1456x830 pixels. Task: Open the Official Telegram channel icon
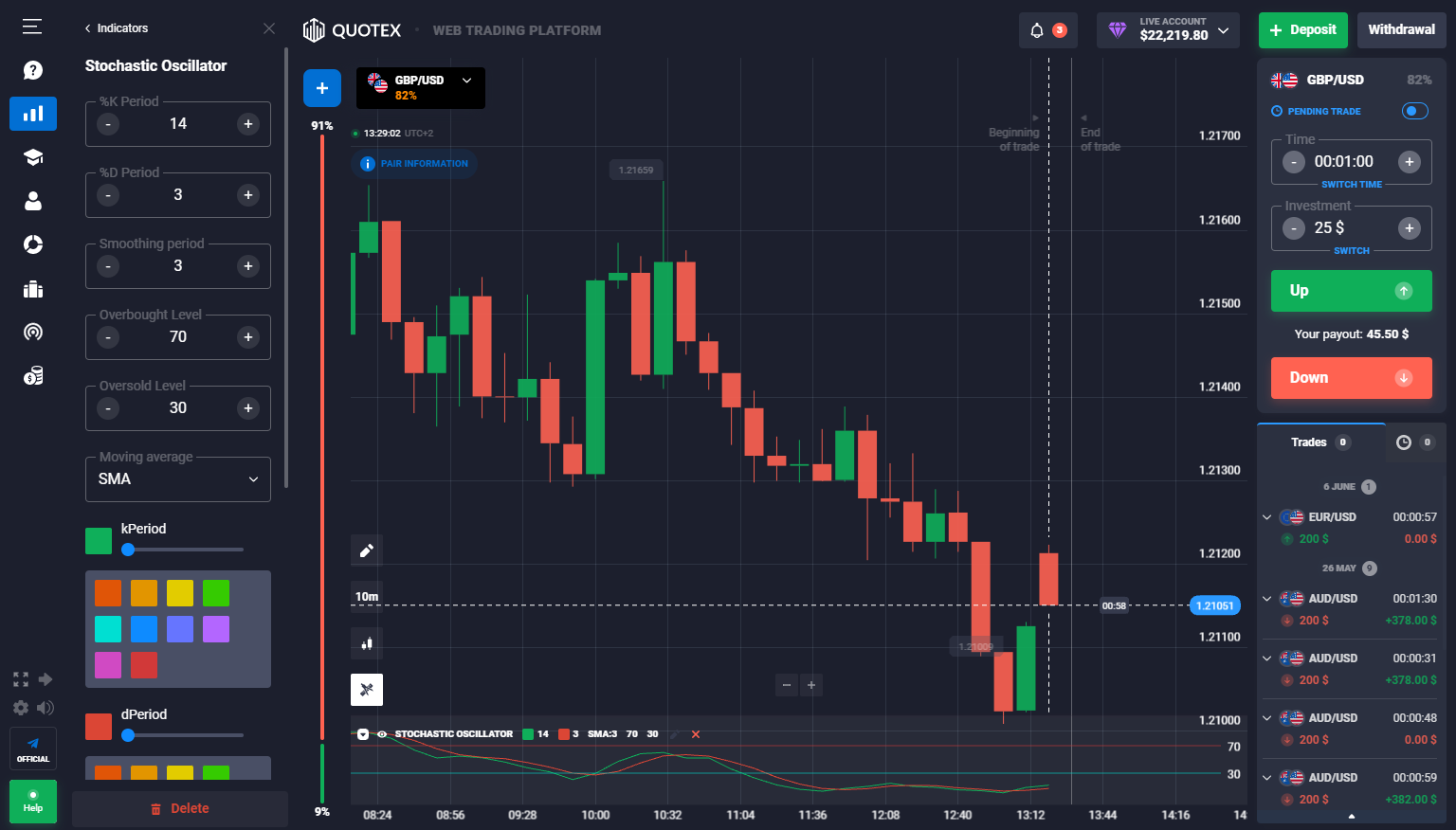33,749
